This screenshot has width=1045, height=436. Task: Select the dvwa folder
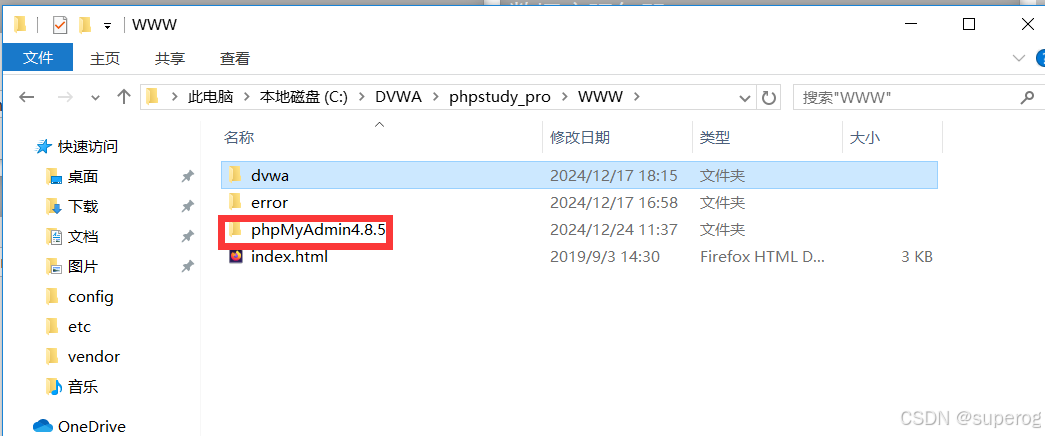click(x=579, y=176)
